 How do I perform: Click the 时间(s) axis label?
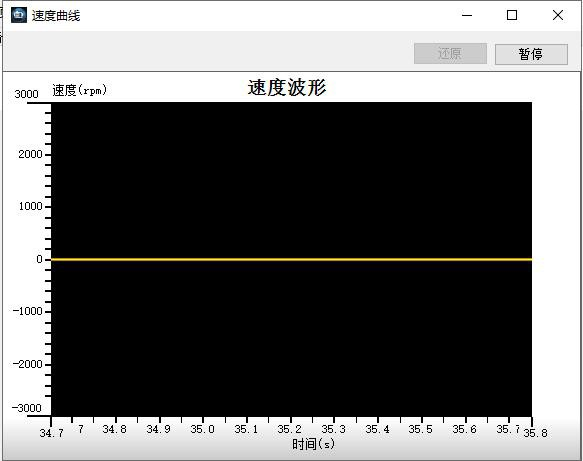(x=313, y=444)
